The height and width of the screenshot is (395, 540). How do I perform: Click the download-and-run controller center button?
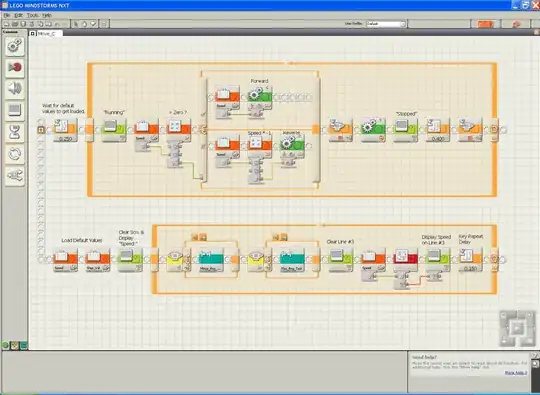click(x=516, y=328)
